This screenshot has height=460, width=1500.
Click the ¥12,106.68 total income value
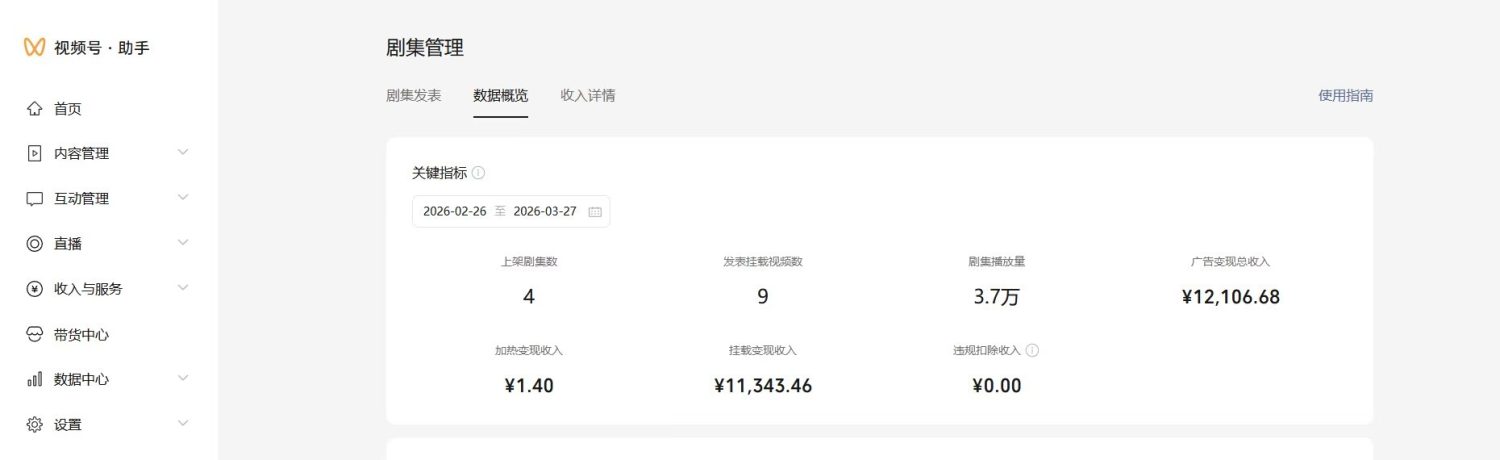pos(1231,297)
